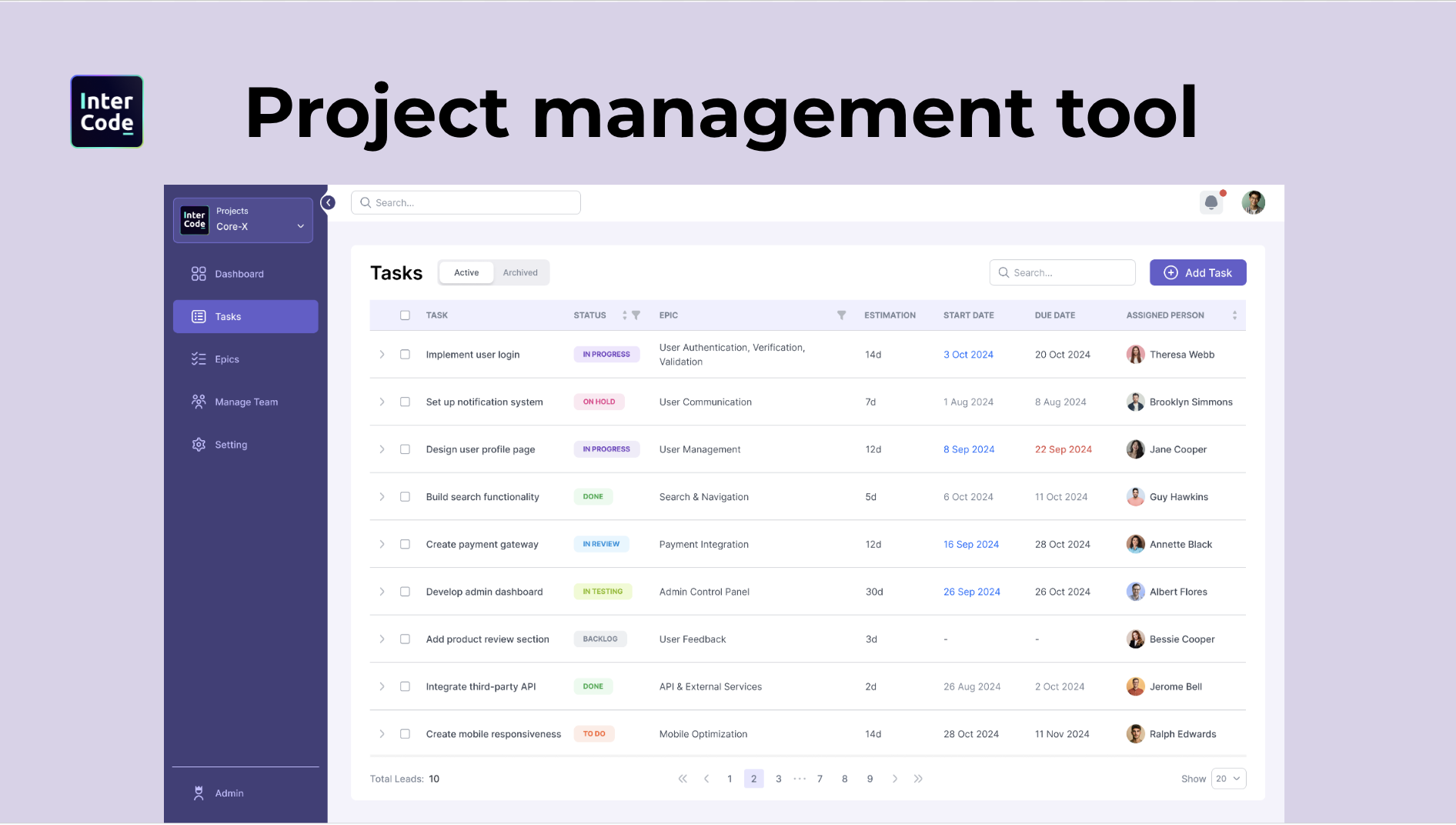
Task: Click the Epic column filter icon
Action: (x=841, y=315)
